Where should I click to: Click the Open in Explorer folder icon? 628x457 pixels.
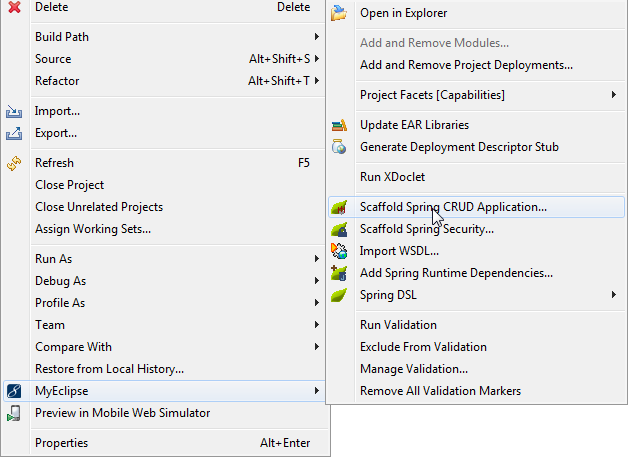[x=339, y=13]
